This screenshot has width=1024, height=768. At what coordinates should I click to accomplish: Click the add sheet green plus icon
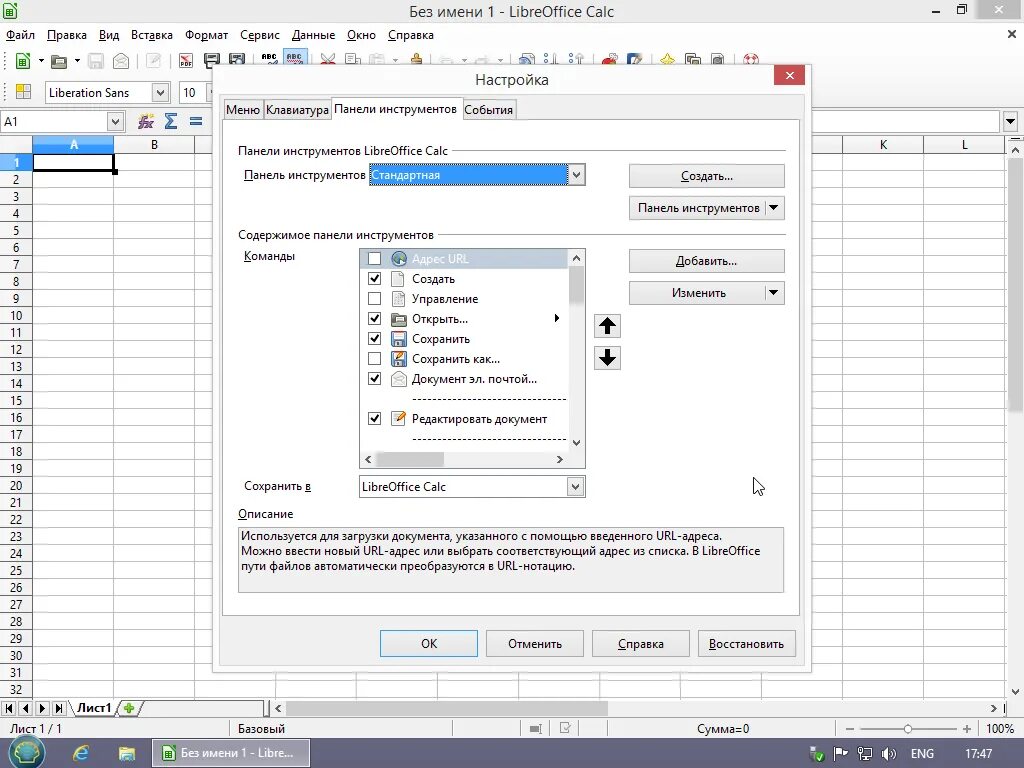point(129,708)
